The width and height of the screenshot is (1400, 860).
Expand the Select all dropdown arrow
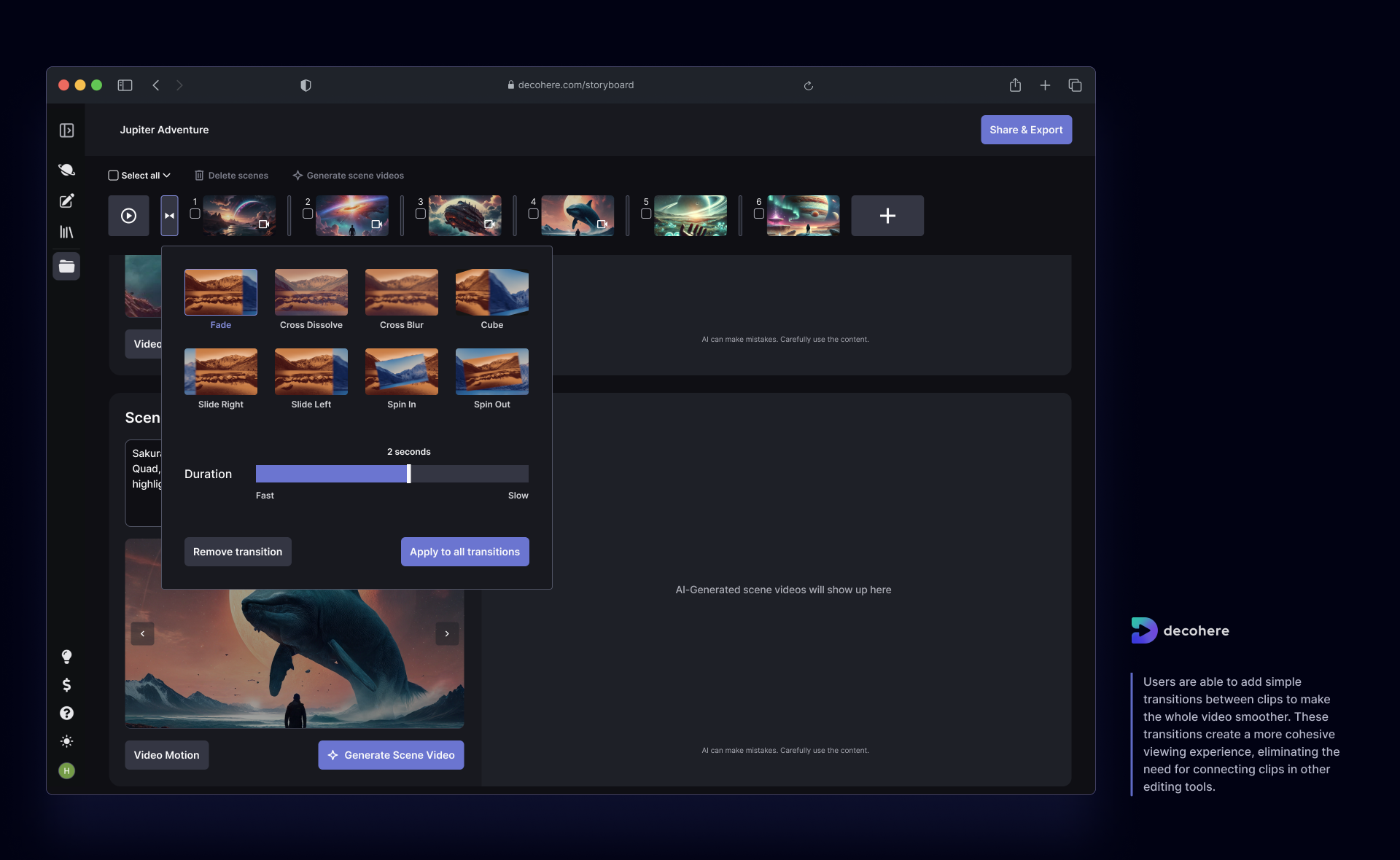click(167, 176)
